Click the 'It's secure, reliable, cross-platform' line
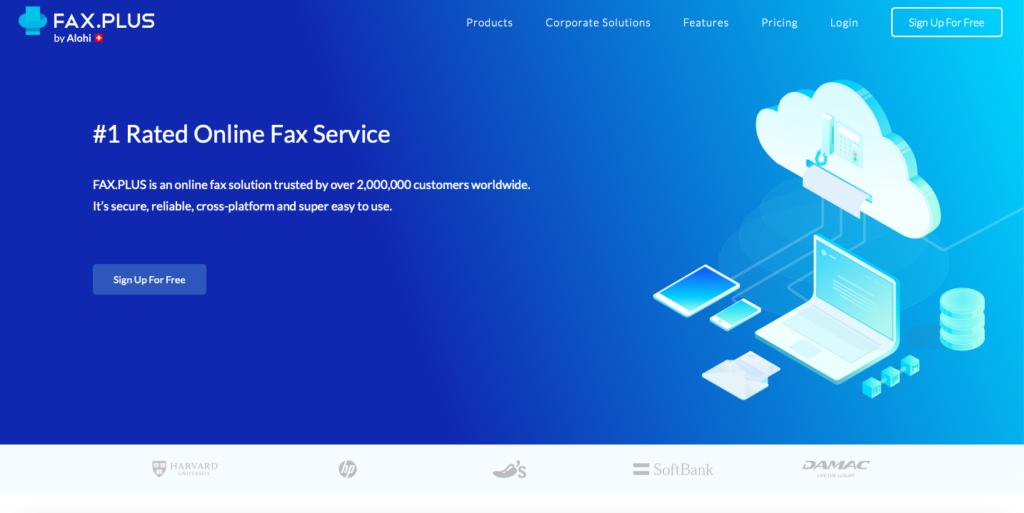This screenshot has height=513, width=1024. coord(242,207)
